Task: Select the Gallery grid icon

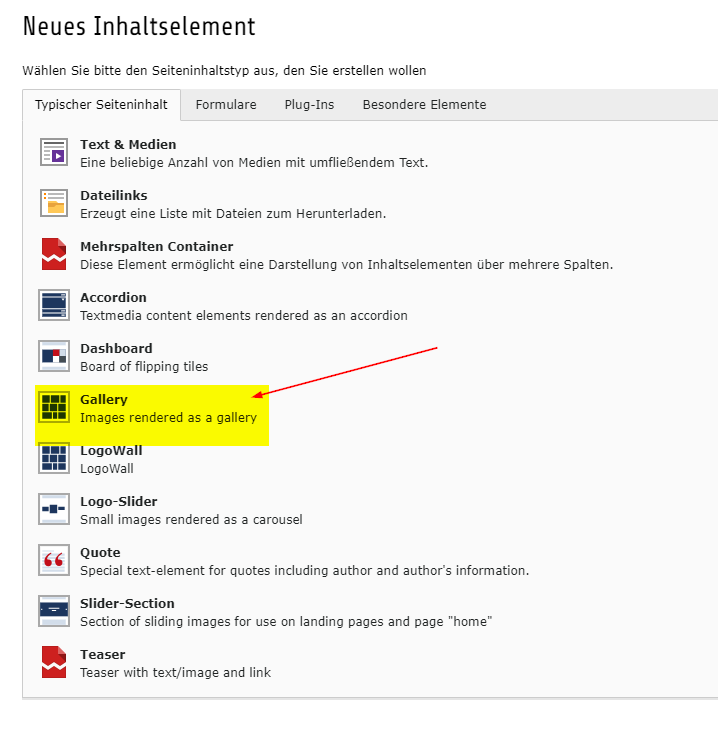Action: [x=54, y=407]
